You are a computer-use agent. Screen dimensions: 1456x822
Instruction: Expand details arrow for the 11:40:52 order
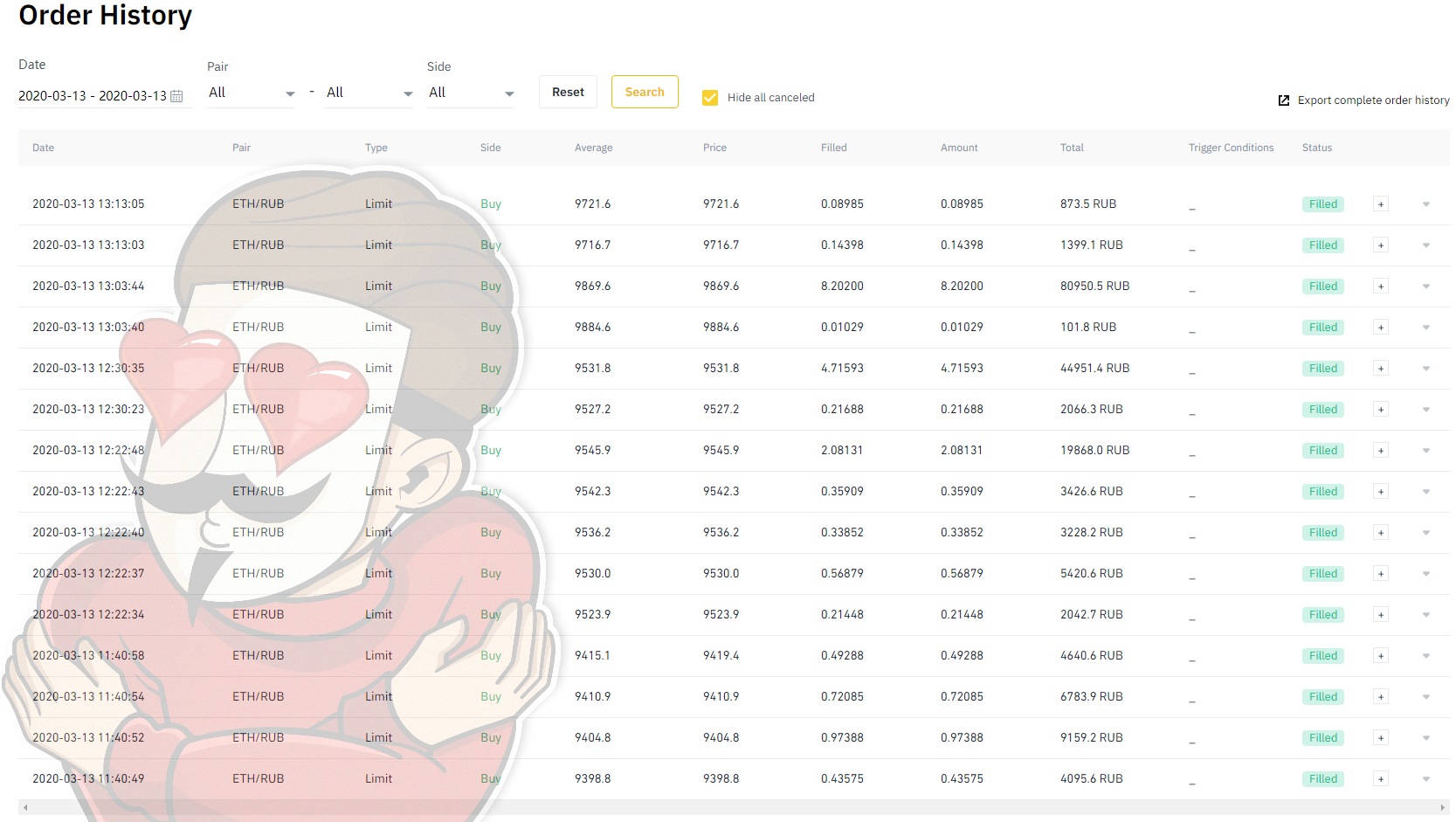1426,738
